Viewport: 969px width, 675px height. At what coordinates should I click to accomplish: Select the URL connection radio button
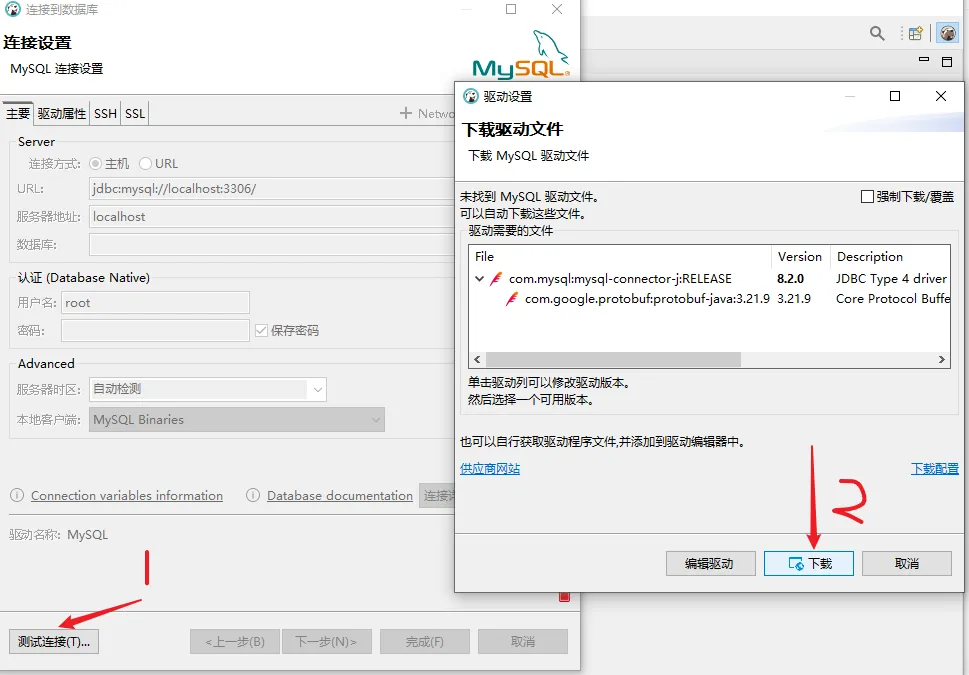coord(145,164)
